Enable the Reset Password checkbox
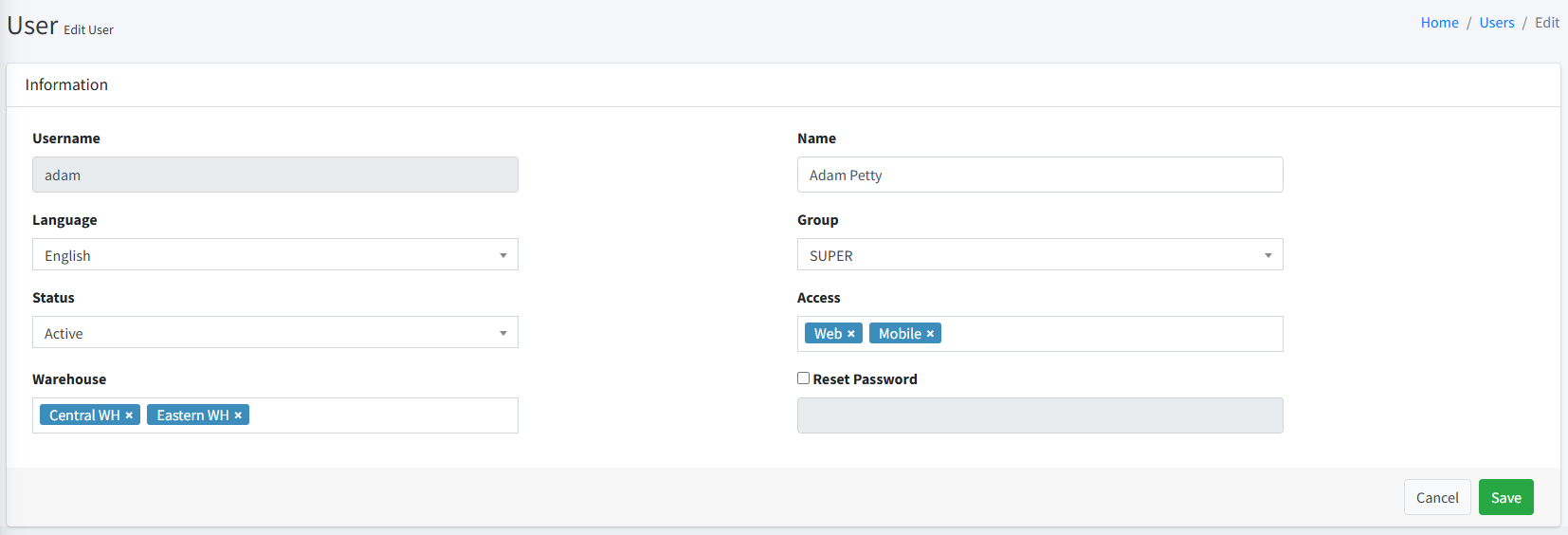The image size is (1568, 535). [803, 378]
